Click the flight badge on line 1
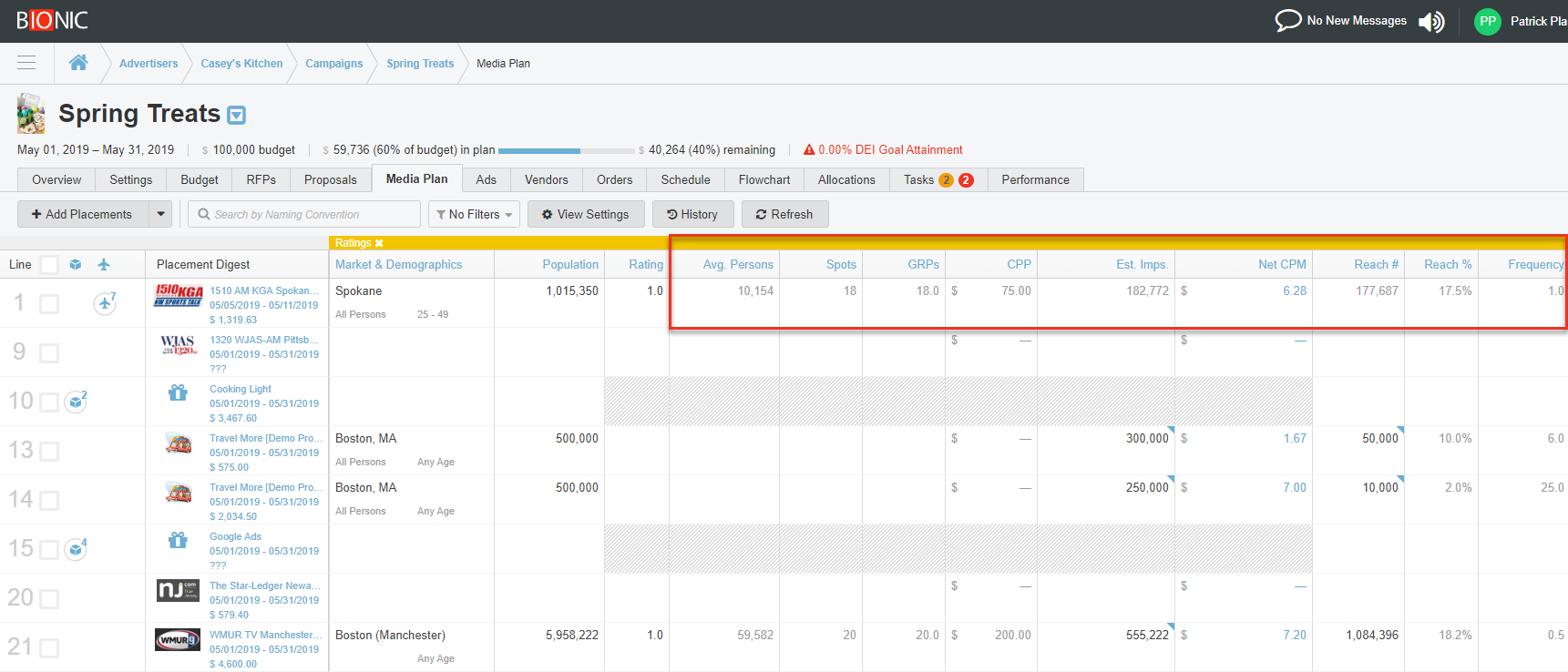The height and width of the screenshot is (672, 1568). (x=105, y=302)
